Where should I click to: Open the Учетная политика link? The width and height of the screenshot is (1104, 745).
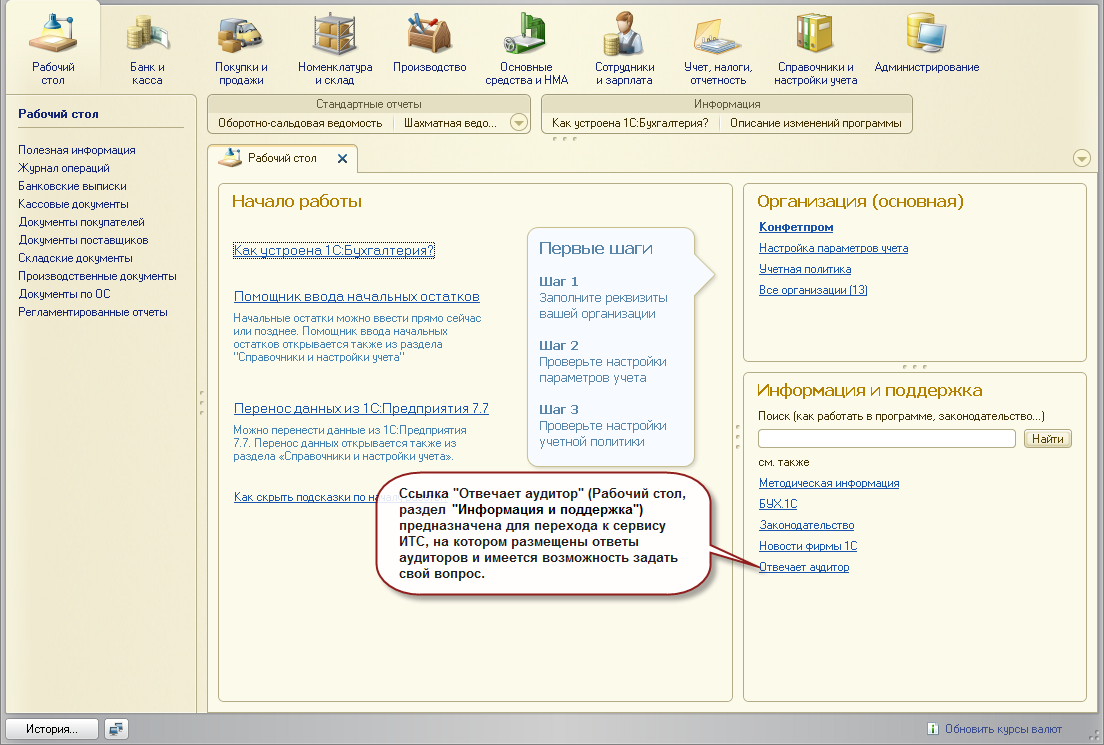[805, 269]
